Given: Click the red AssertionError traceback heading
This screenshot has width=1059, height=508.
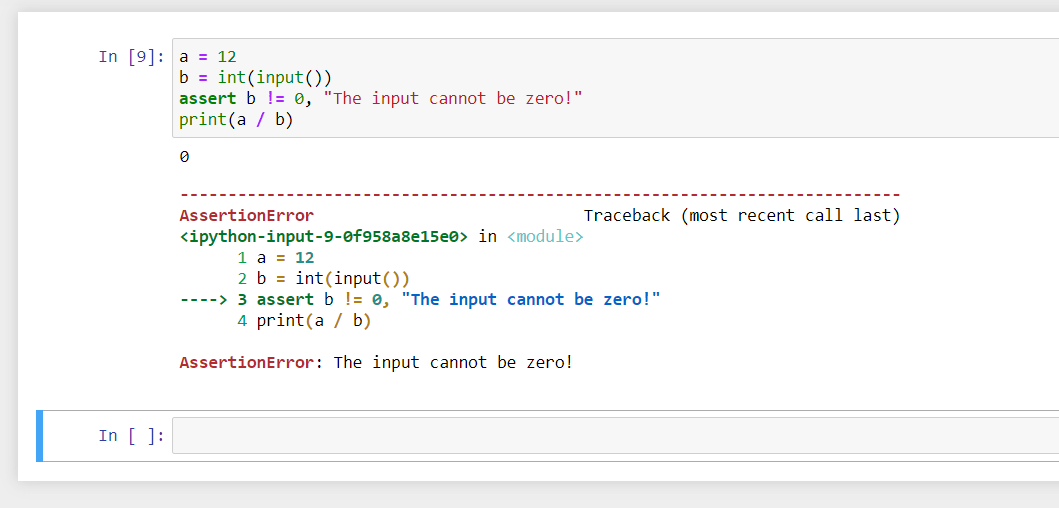Looking at the screenshot, I should (247, 216).
